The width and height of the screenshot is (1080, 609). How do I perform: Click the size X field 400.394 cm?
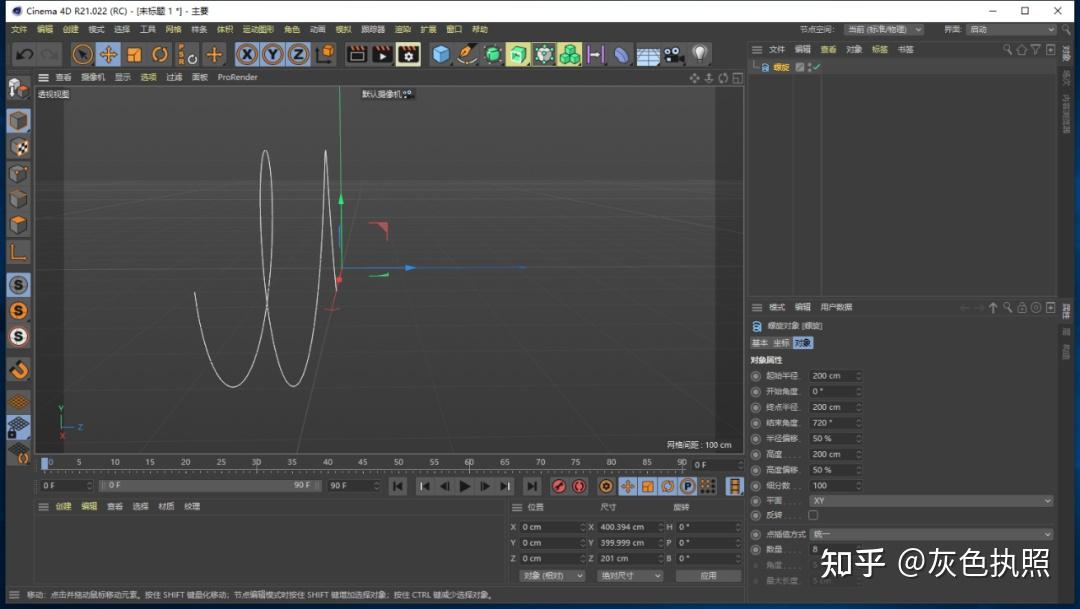[x=629, y=527]
